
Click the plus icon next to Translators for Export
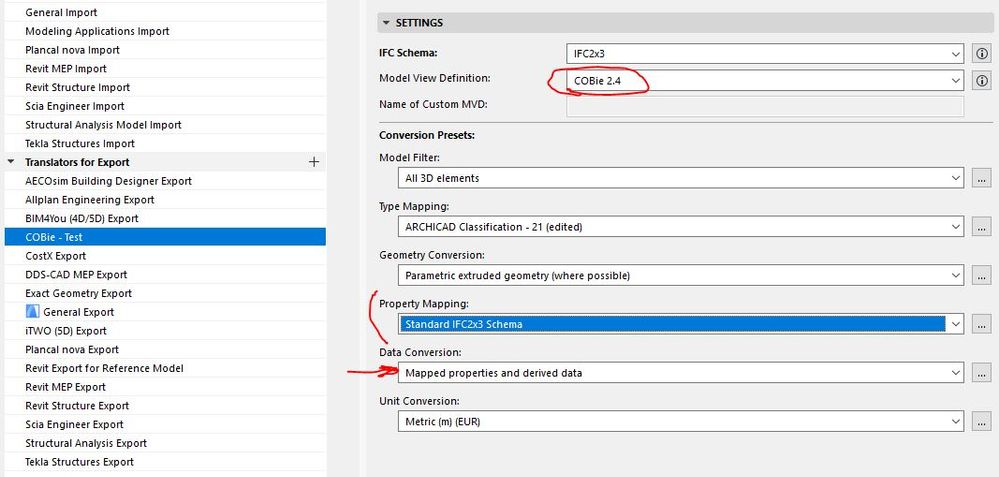point(314,162)
